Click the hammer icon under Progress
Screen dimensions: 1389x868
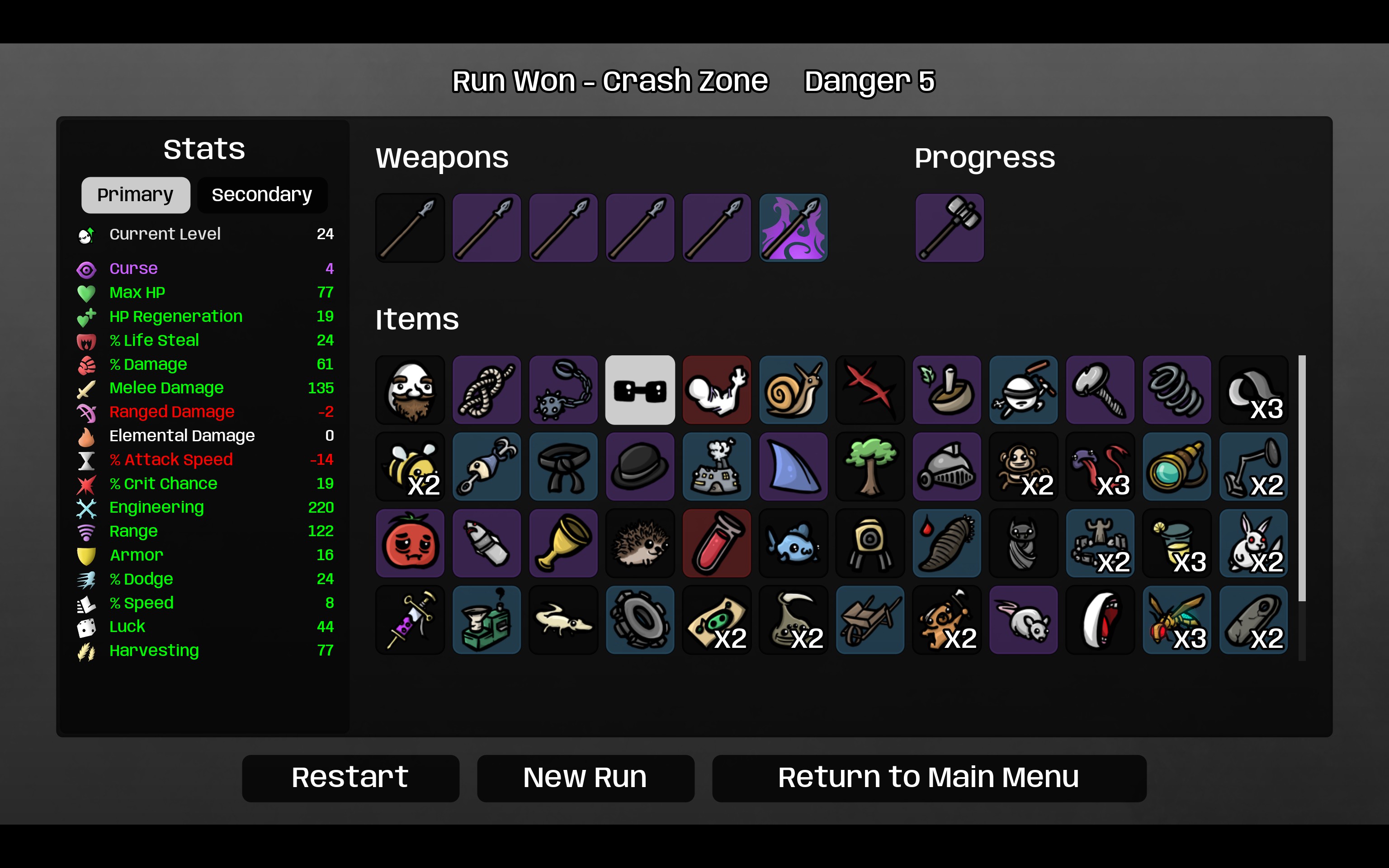coord(950,228)
